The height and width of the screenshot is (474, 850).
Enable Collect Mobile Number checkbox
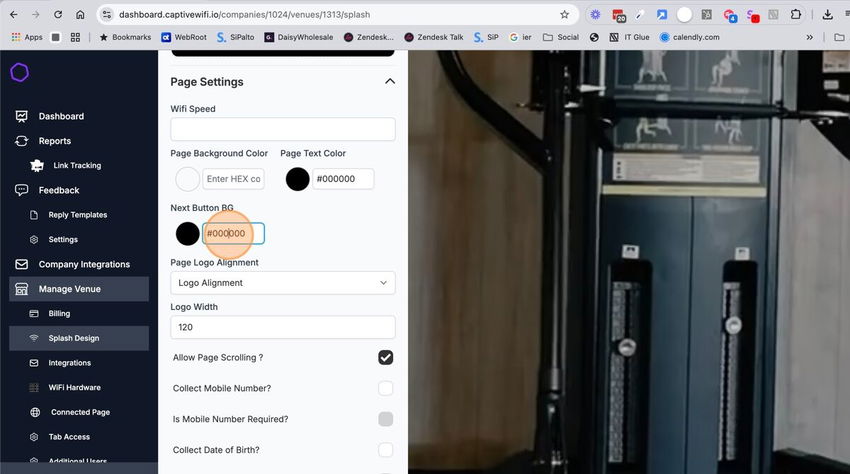385,388
